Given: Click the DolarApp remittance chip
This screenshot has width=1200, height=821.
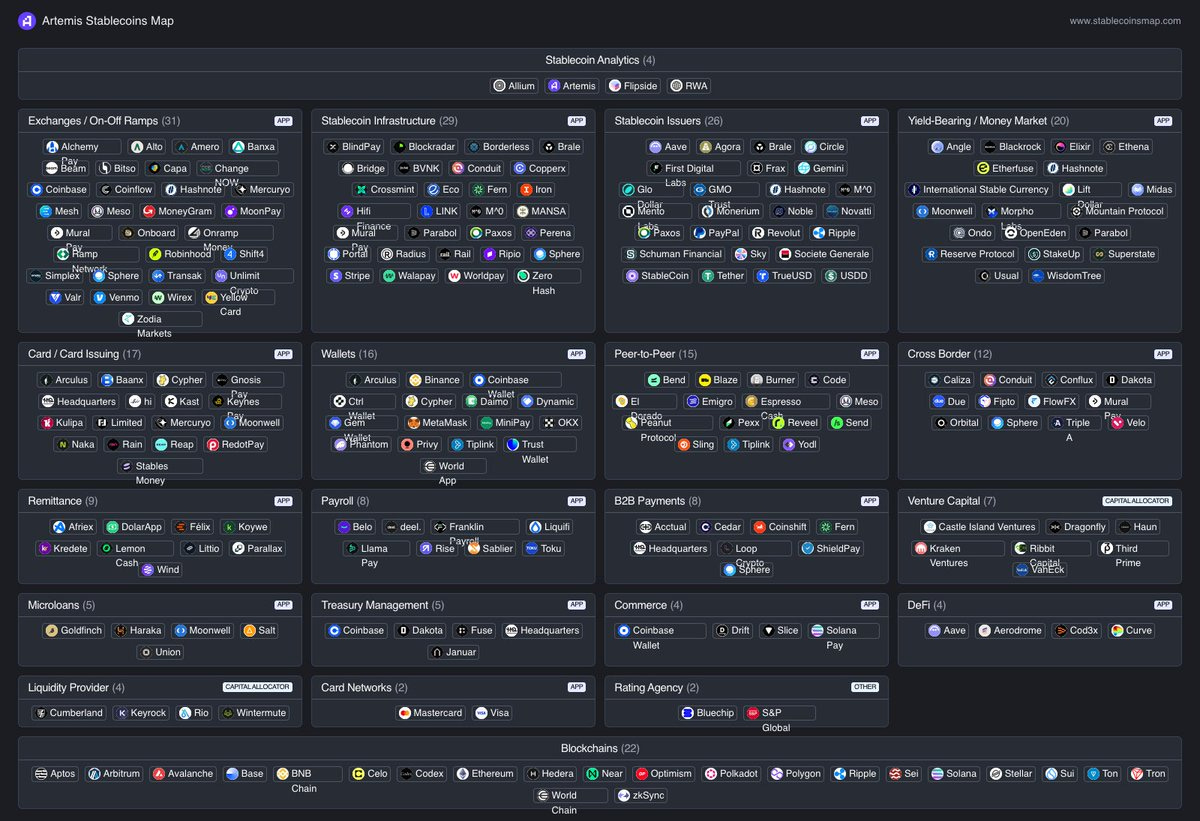Looking at the screenshot, I should (135, 527).
